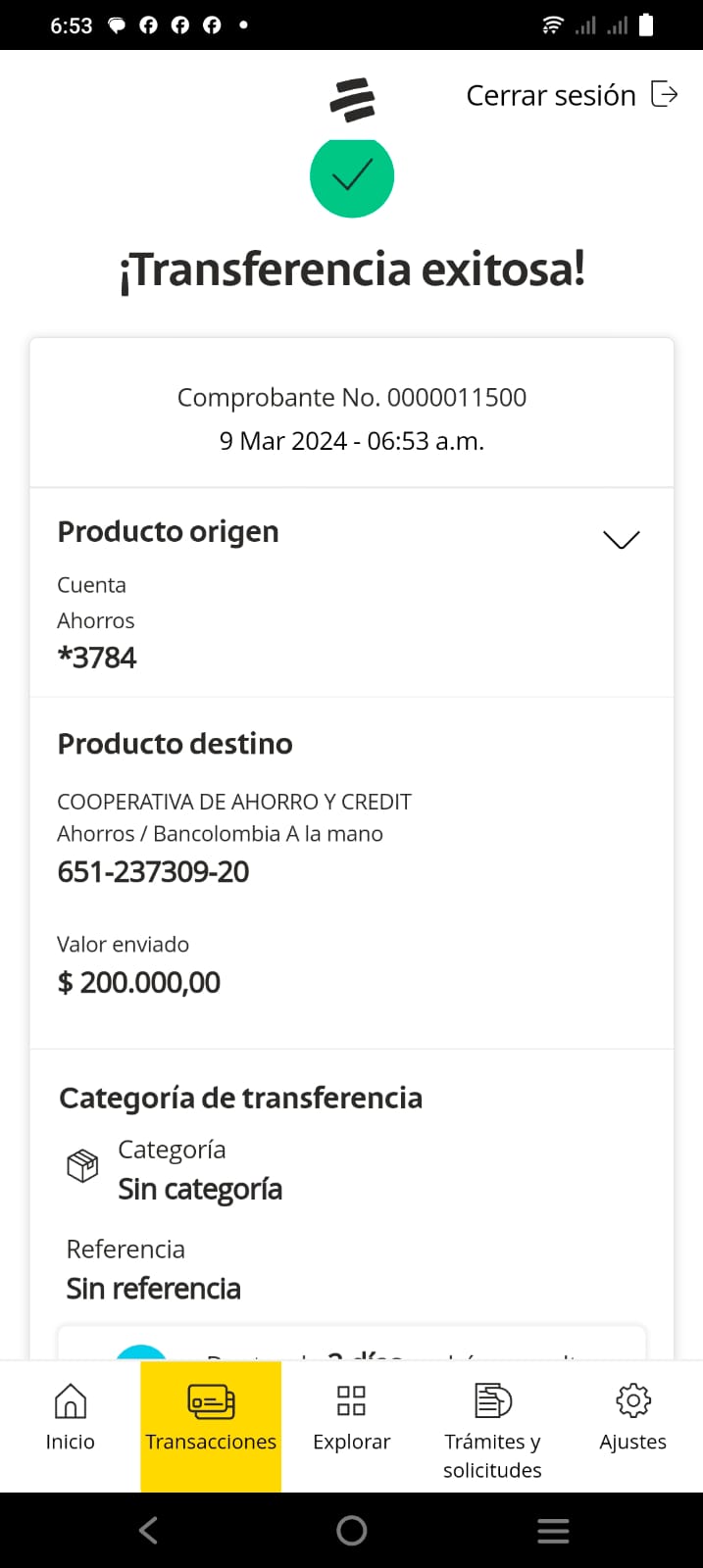This screenshot has width=703, height=1568.
Task: Select the Sin categoría value
Action: pos(200,1189)
